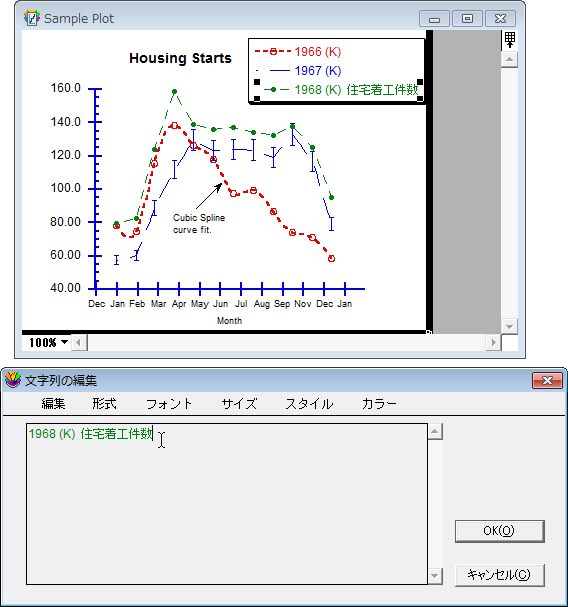Click the 1966 (K) legend marker line
Screen dimensions: 568x607
pyautogui.click(x=273, y=51)
